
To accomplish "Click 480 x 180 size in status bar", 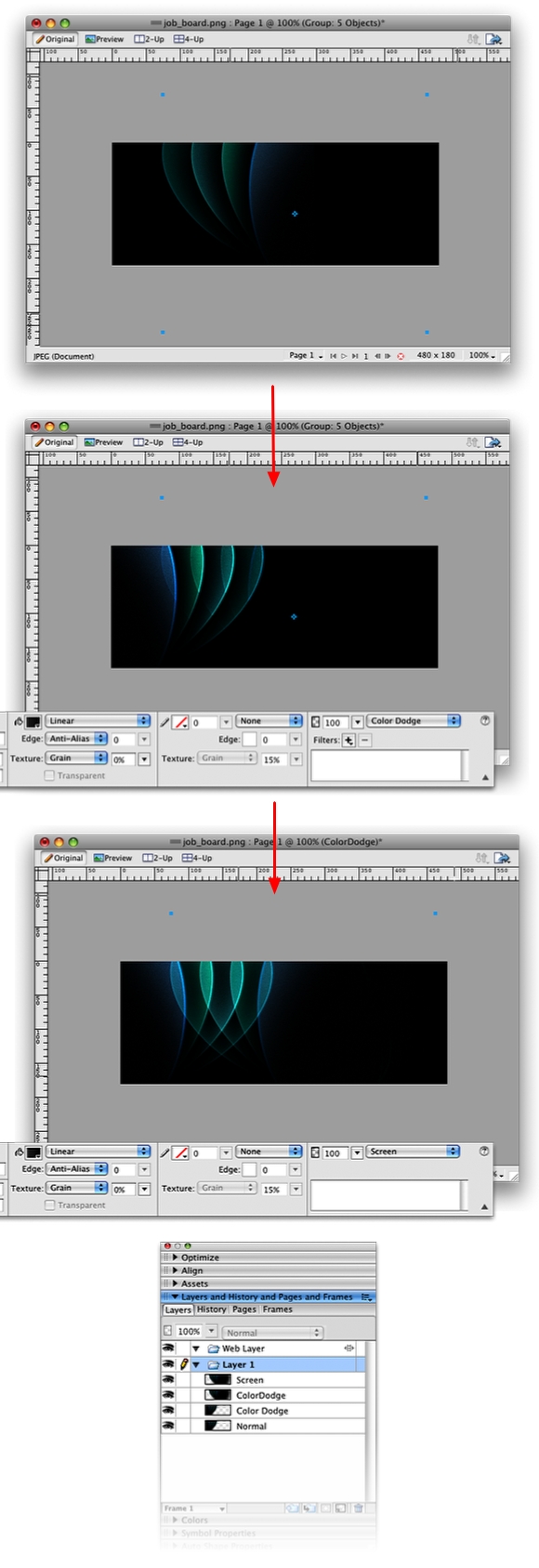I will pyautogui.click(x=436, y=356).
